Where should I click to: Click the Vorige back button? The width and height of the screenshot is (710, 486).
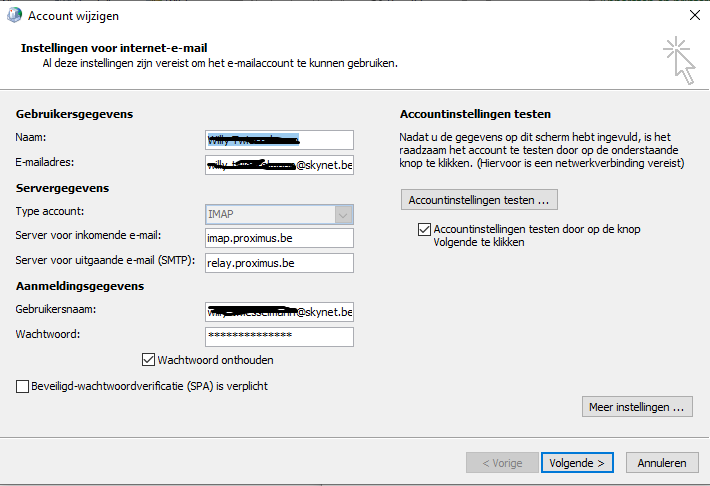click(501, 463)
